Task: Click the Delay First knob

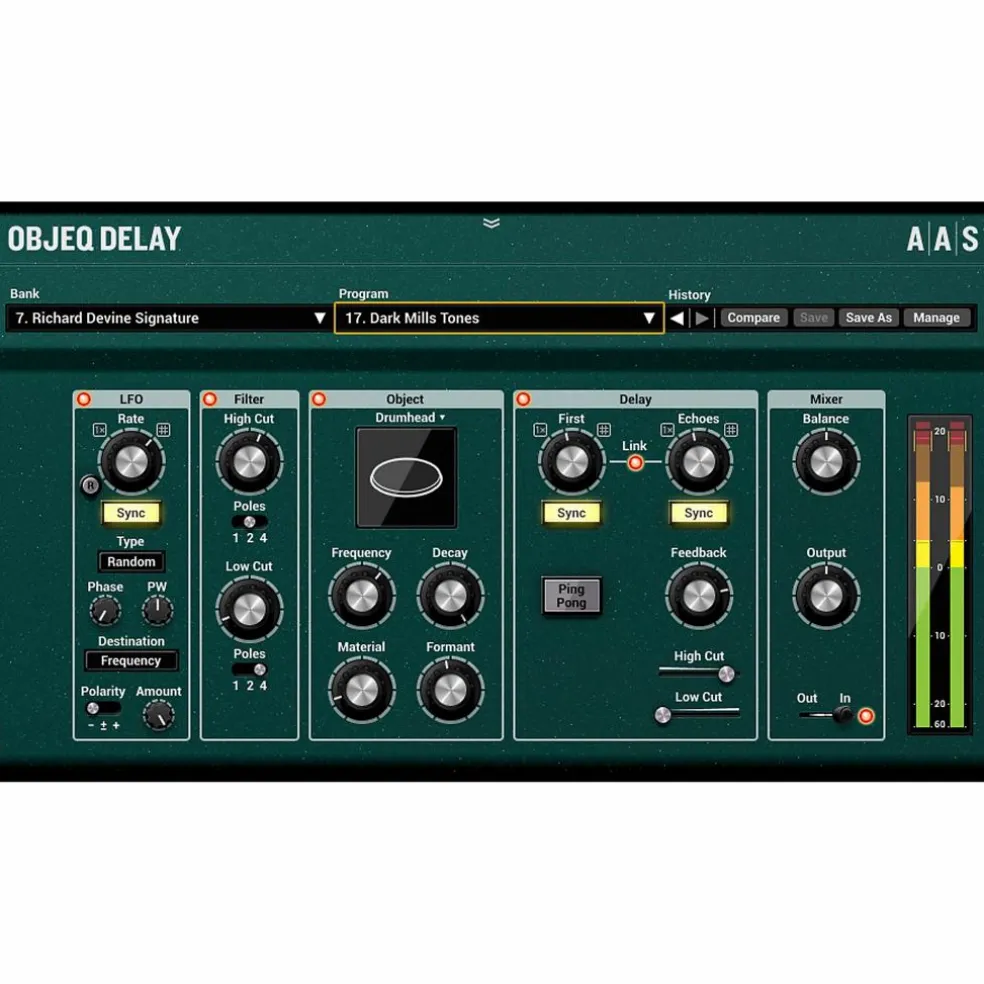Action: [x=571, y=463]
